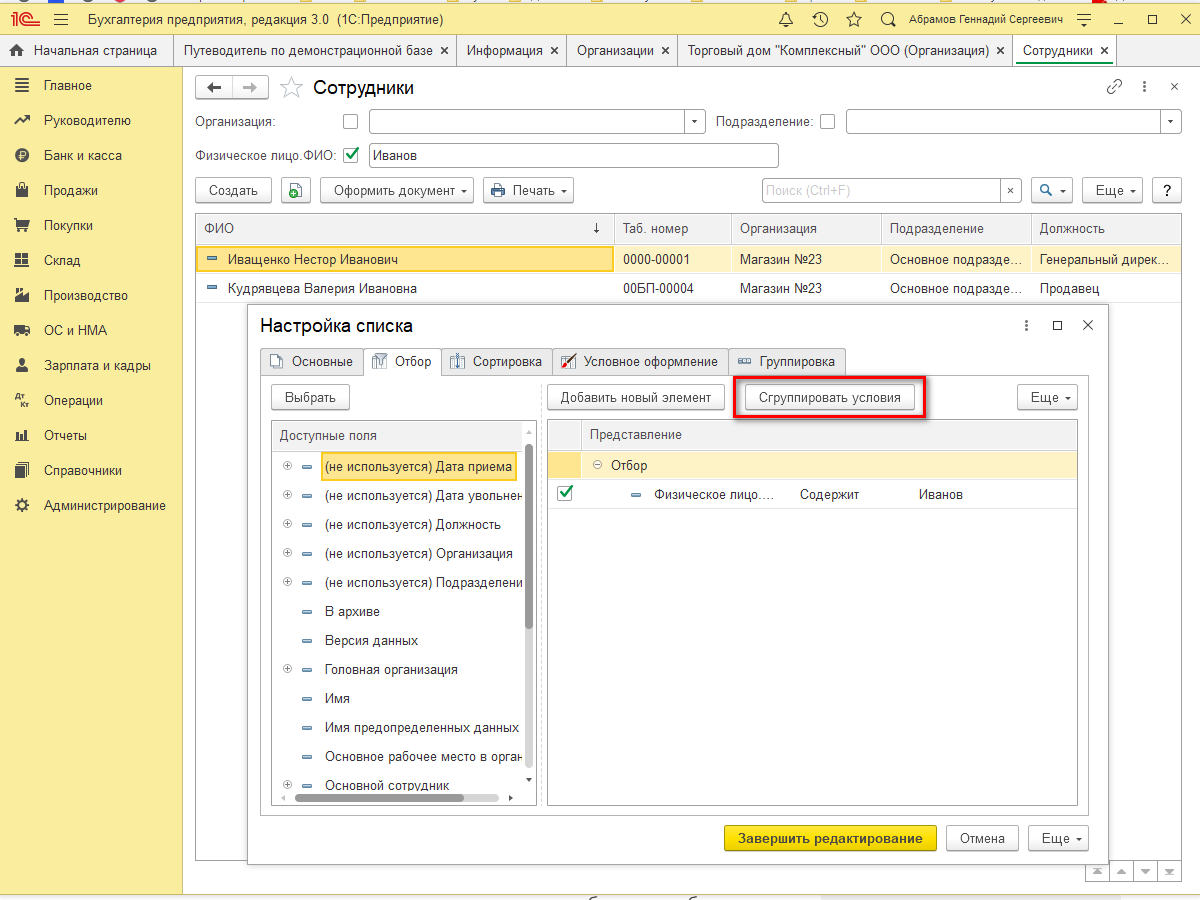
Task: Open the notifications bell icon
Action: tap(786, 20)
